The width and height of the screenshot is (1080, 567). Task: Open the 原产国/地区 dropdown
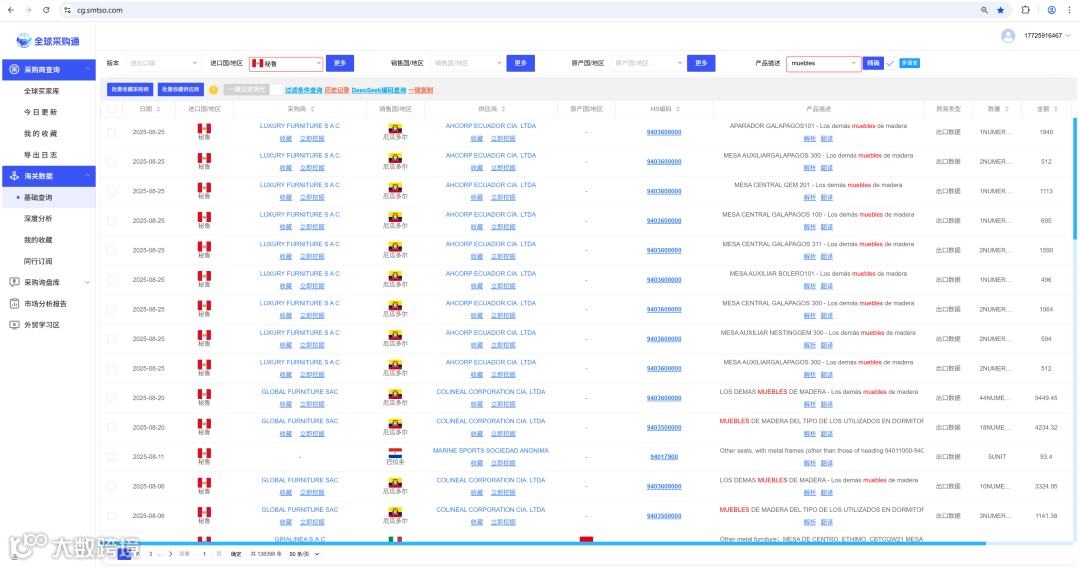(x=647, y=63)
